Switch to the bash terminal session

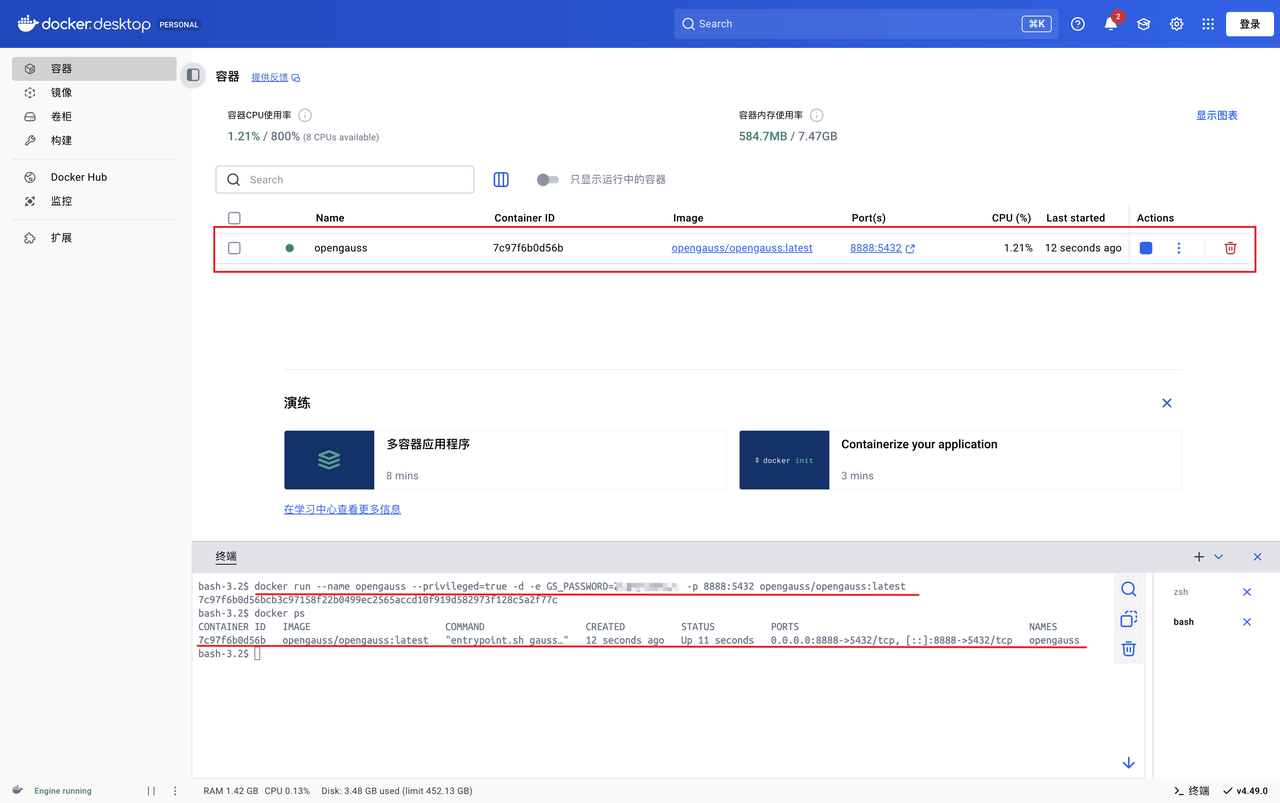pyautogui.click(x=1184, y=622)
